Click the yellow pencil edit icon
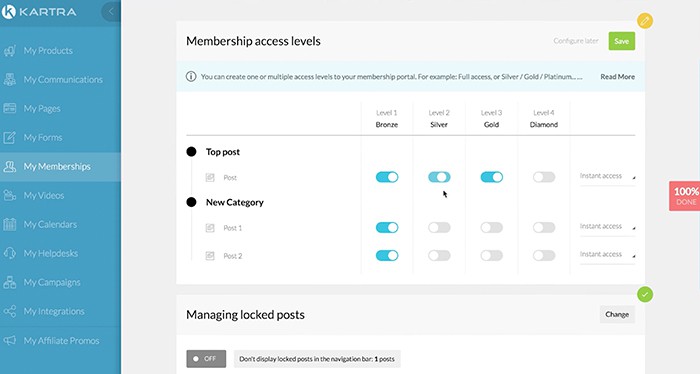Image resolution: width=700 pixels, height=374 pixels. coord(645,21)
